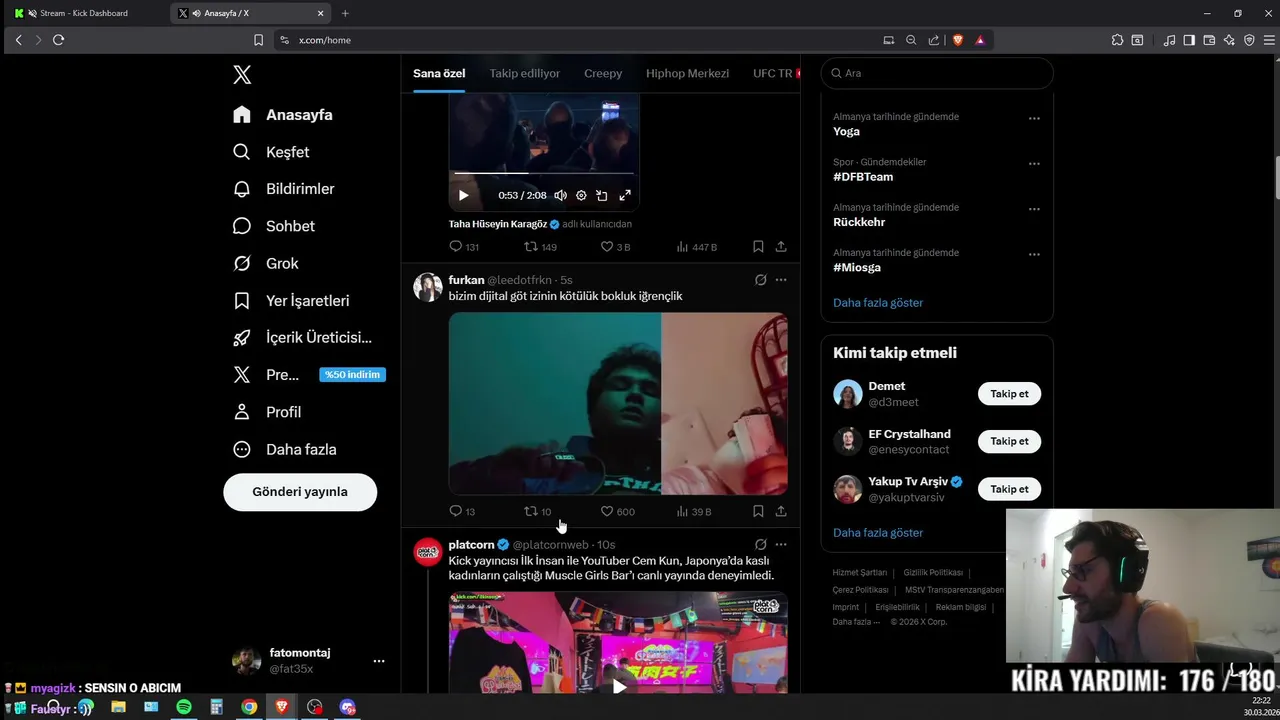
Task: Expand top video to fullscreen
Action: click(x=625, y=195)
